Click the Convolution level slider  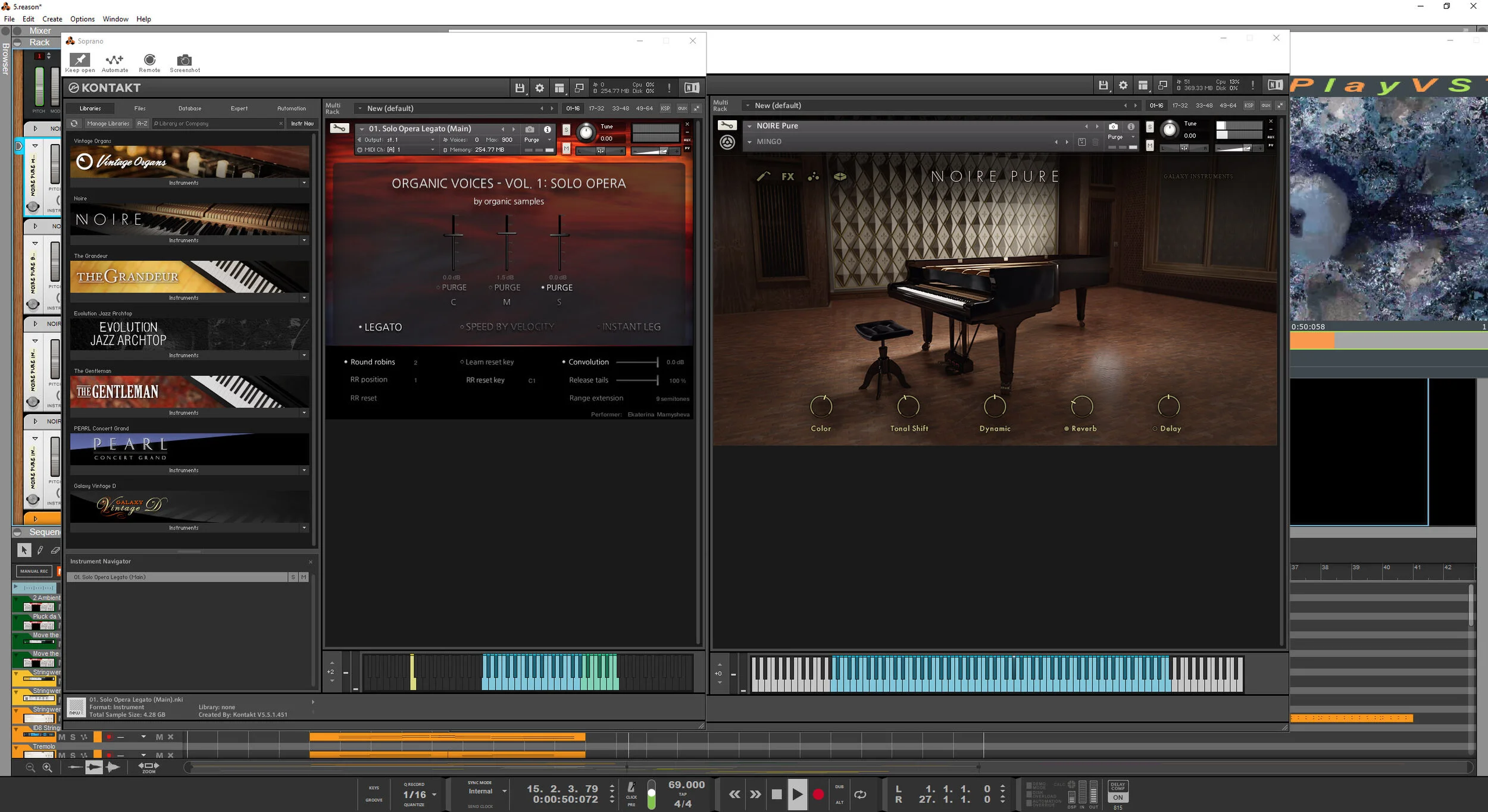click(x=637, y=362)
